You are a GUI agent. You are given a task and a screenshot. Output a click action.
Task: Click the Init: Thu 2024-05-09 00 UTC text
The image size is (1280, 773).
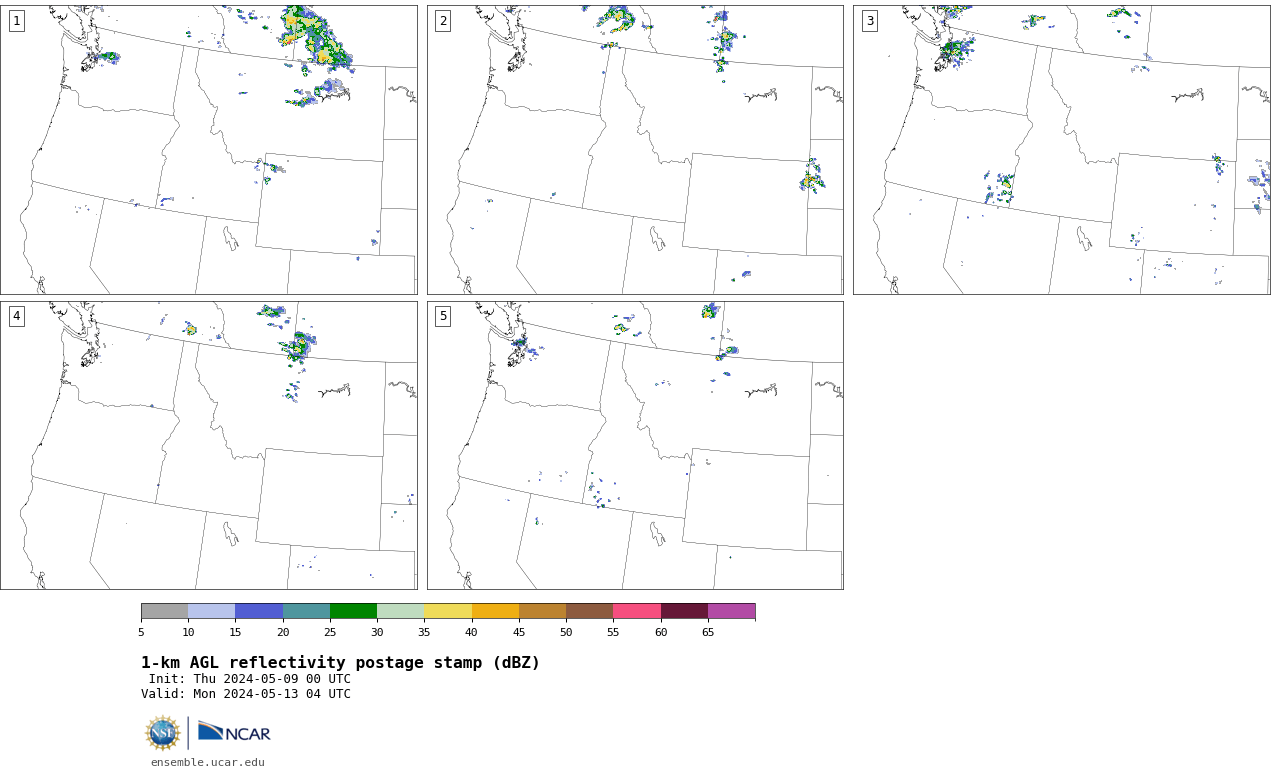click(x=250, y=679)
